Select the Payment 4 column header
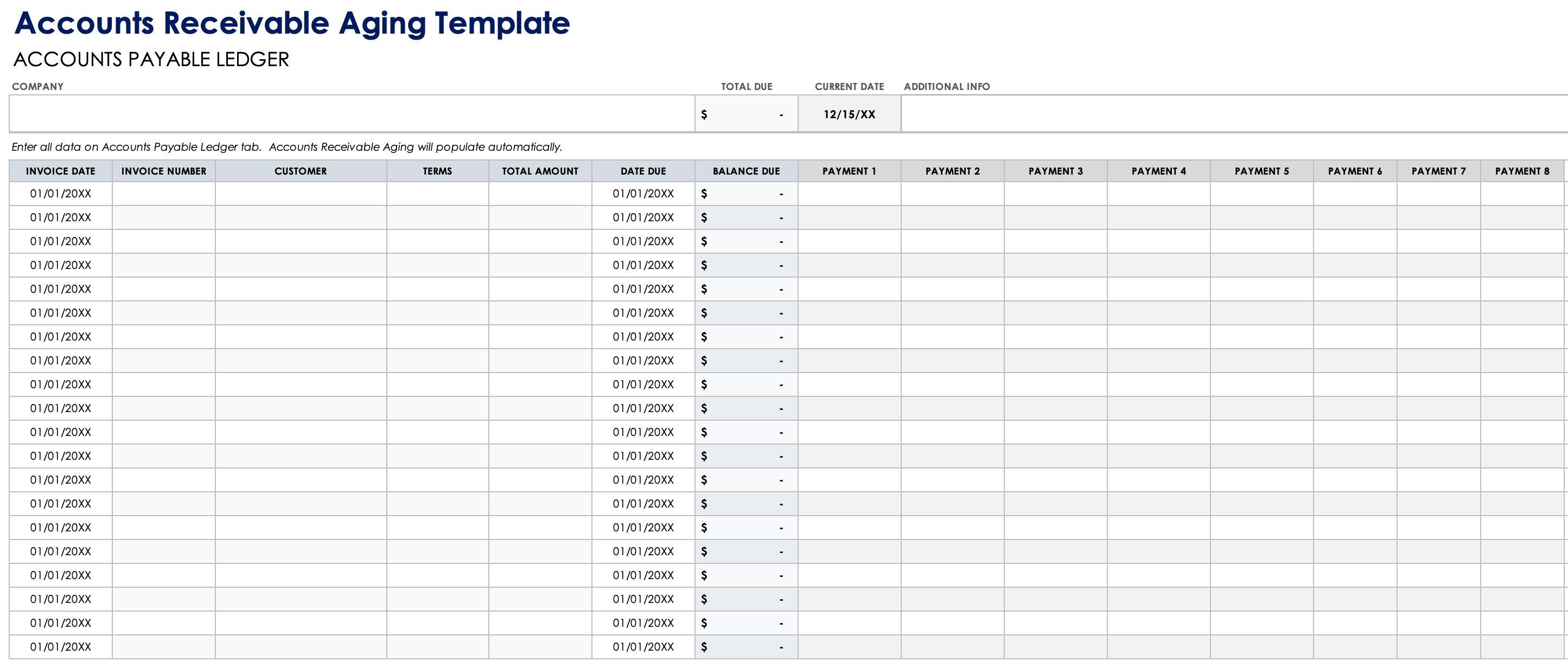The width and height of the screenshot is (1568, 668). (1158, 171)
